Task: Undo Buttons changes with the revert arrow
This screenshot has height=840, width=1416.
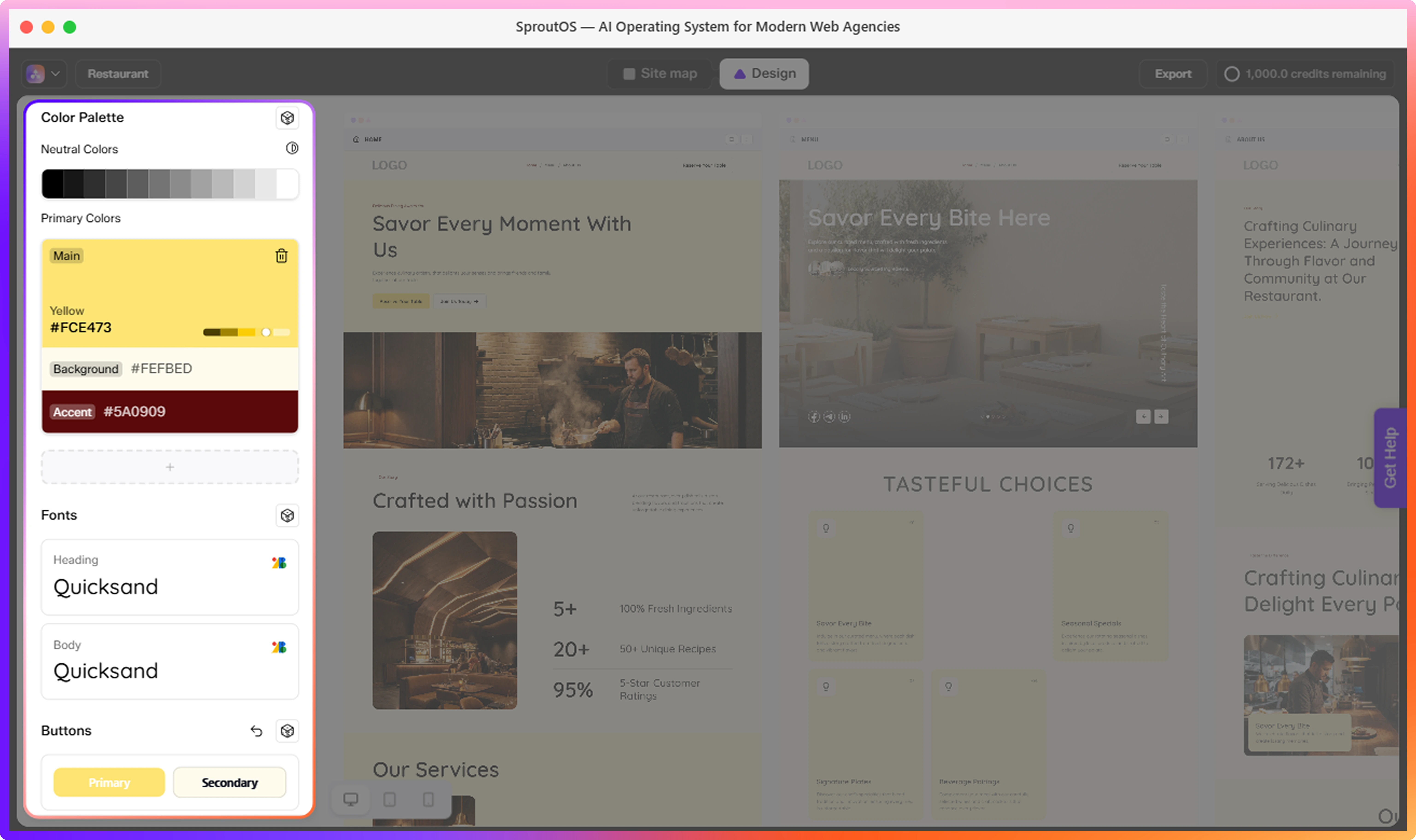Action: tap(256, 731)
